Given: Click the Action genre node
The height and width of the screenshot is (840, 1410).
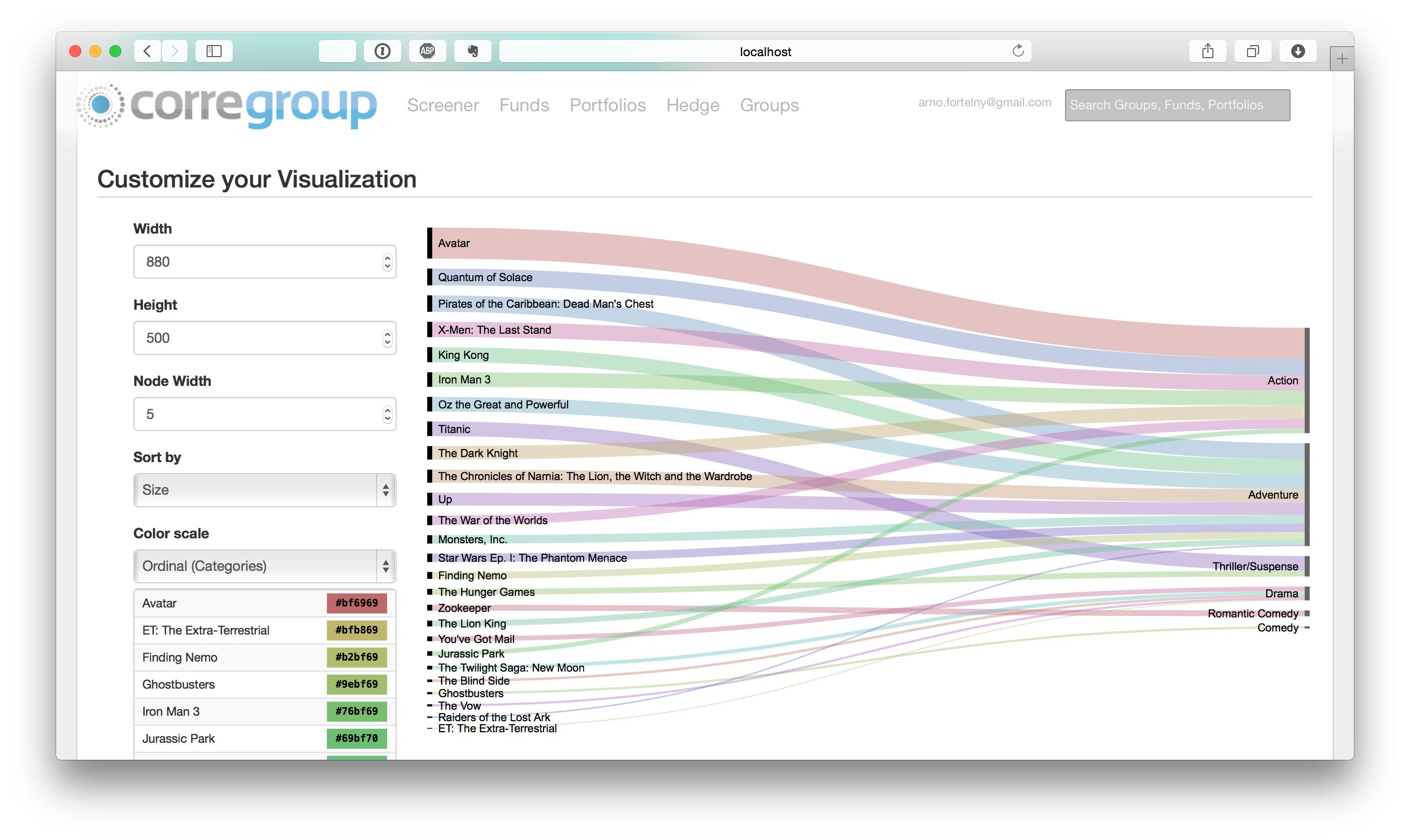Looking at the screenshot, I should (1307, 380).
